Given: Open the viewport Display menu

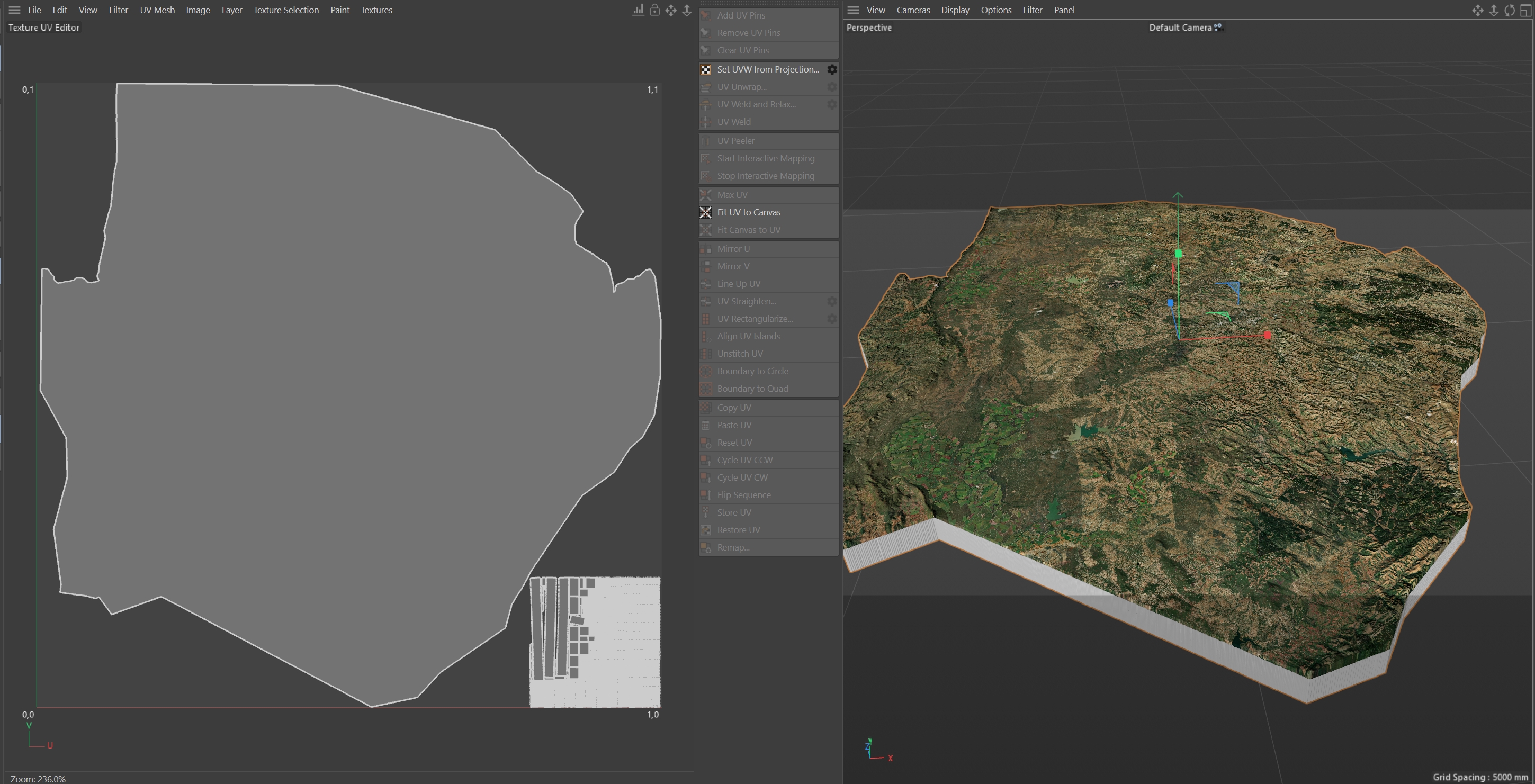Looking at the screenshot, I should click(955, 10).
